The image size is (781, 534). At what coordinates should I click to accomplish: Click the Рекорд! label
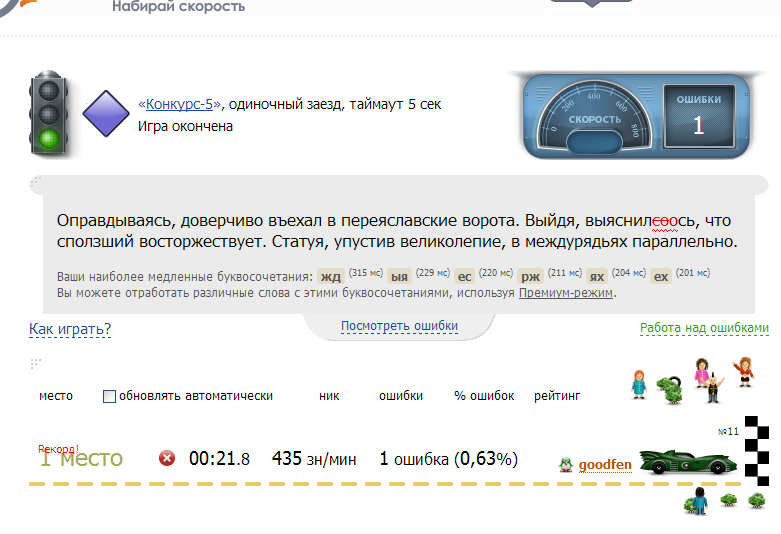pos(58,449)
